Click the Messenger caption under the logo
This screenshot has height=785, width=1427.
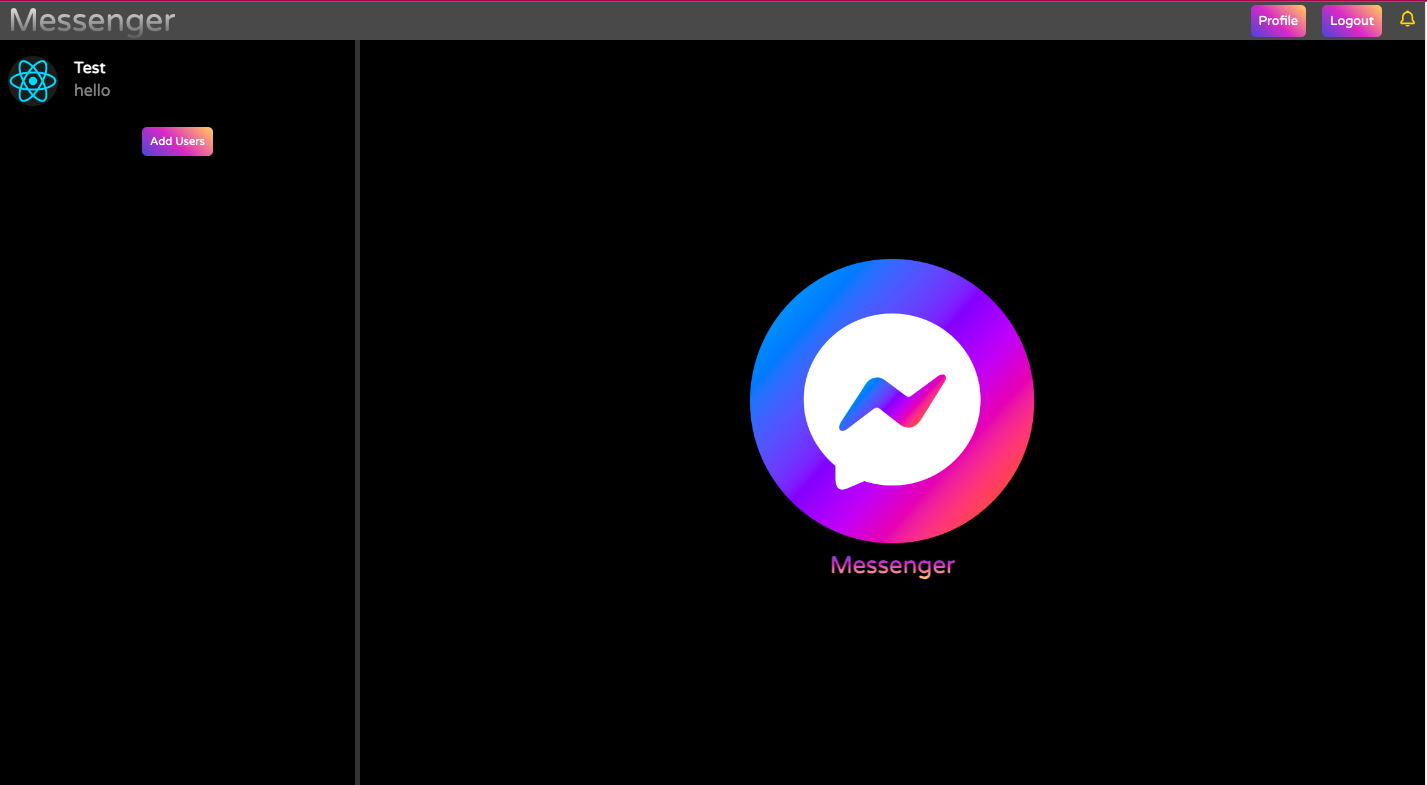point(892,566)
